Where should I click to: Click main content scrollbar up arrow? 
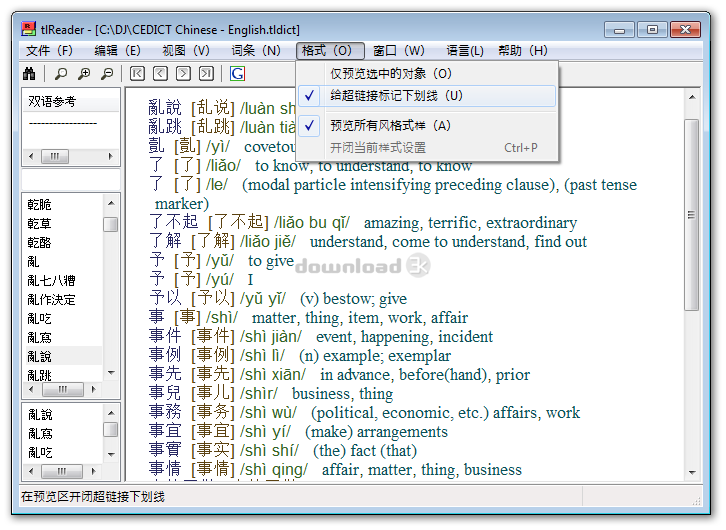[692, 97]
